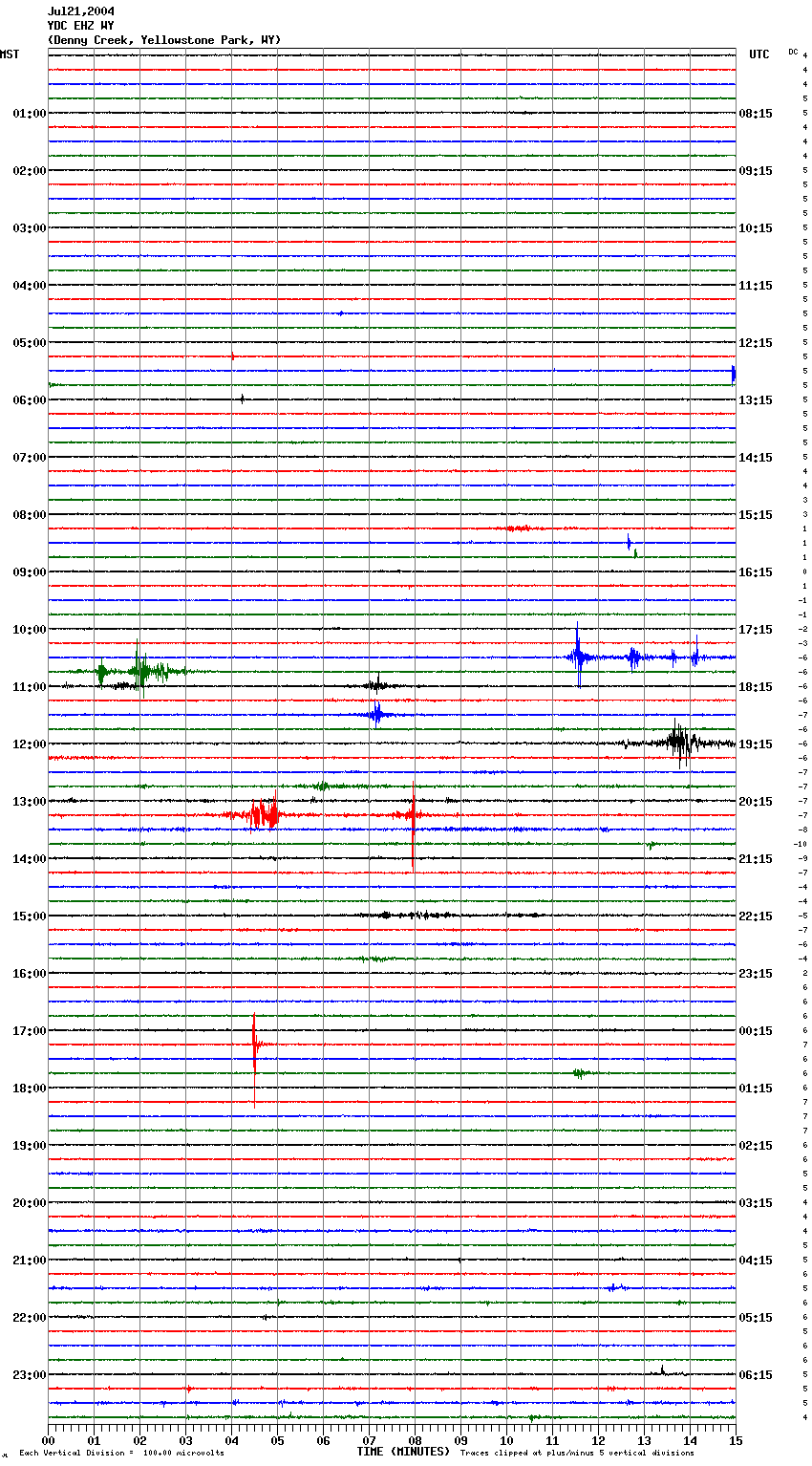Click the UTC column header

[x=759, y=54]
